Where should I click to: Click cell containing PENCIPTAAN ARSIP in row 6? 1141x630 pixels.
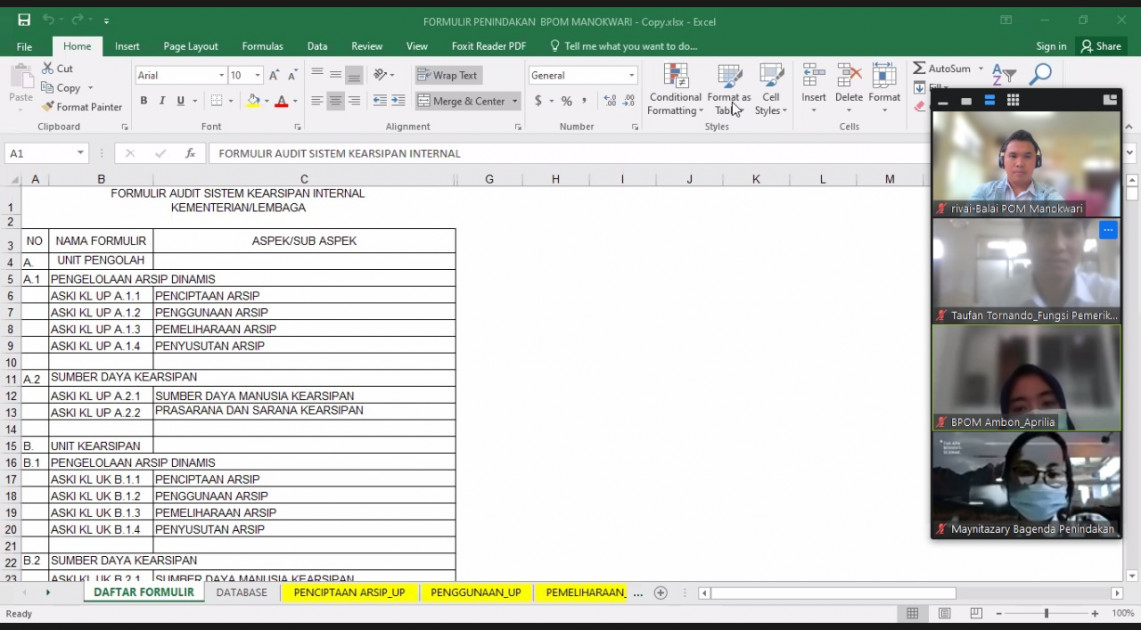click(x=304, y=296)
